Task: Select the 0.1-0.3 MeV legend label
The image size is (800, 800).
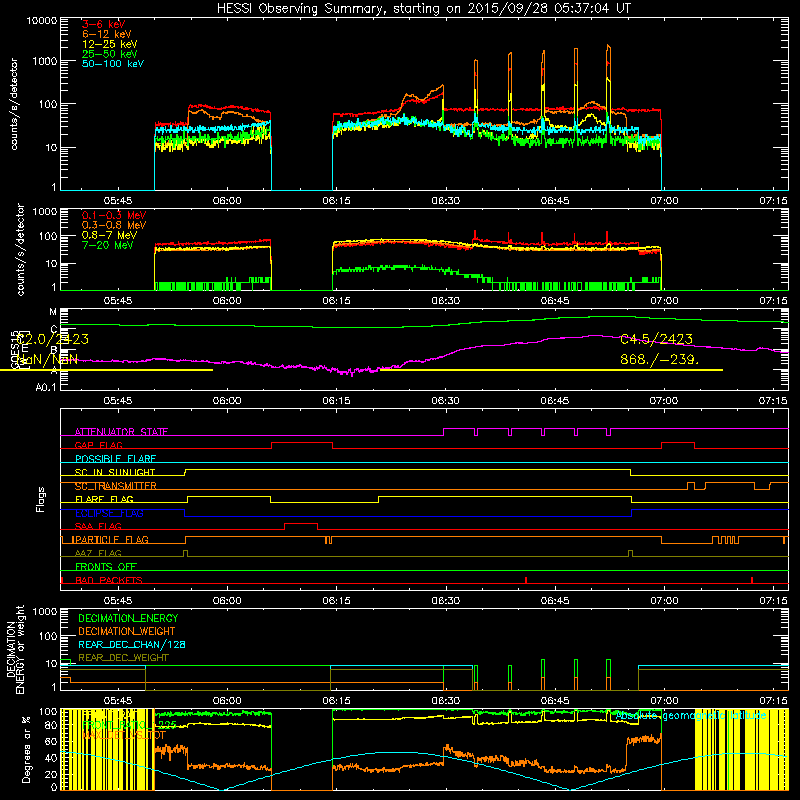Action: click(114, 216)
